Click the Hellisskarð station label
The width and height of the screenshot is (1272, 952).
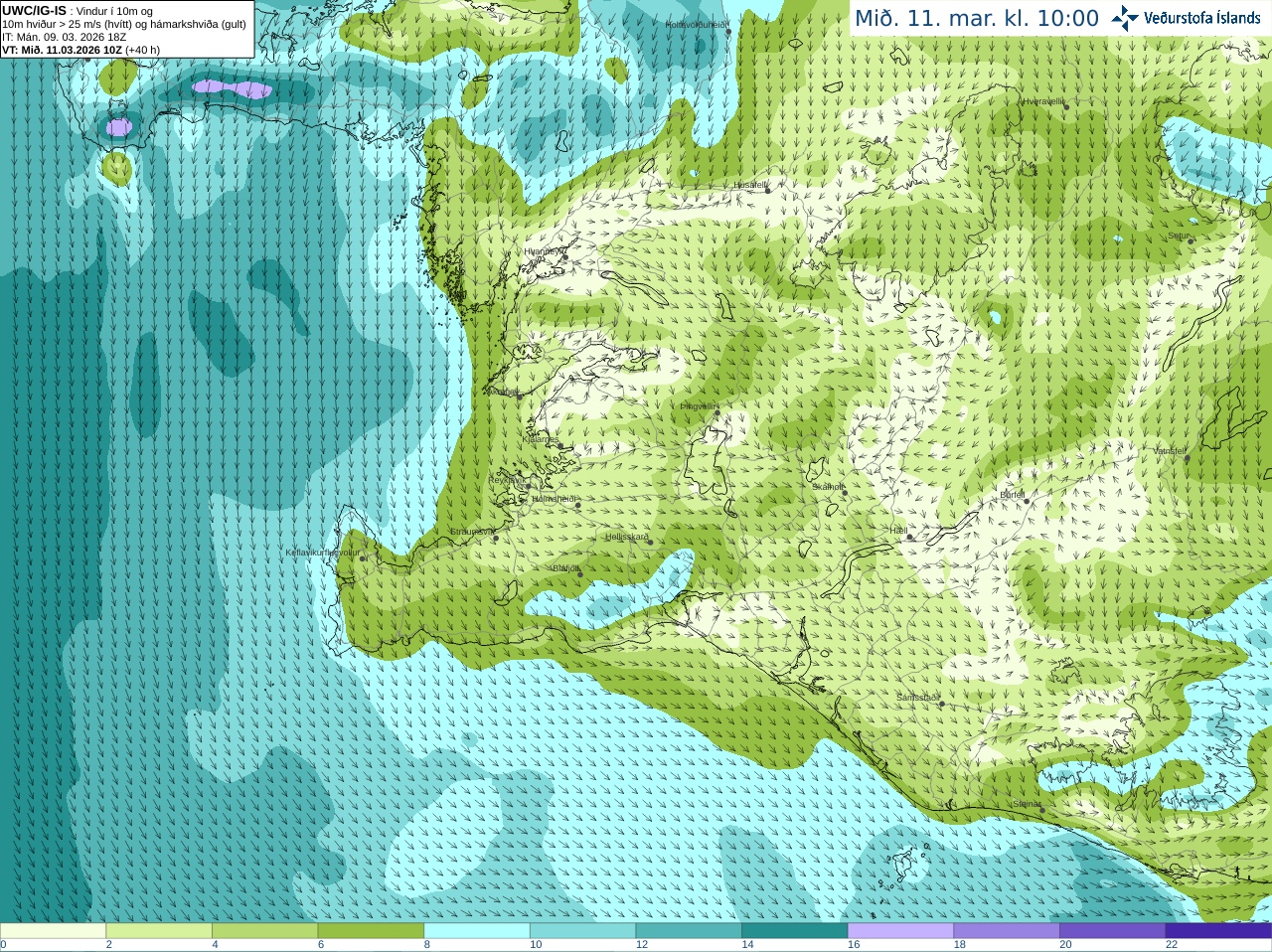point(627,537)
